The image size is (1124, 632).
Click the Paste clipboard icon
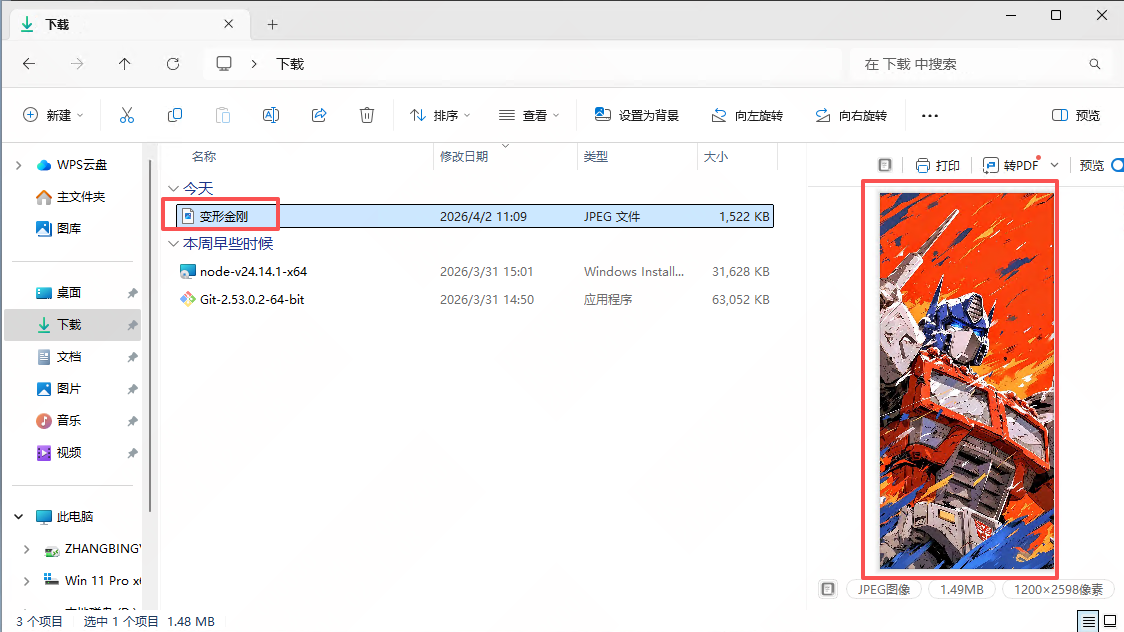(x=223, y=115)
